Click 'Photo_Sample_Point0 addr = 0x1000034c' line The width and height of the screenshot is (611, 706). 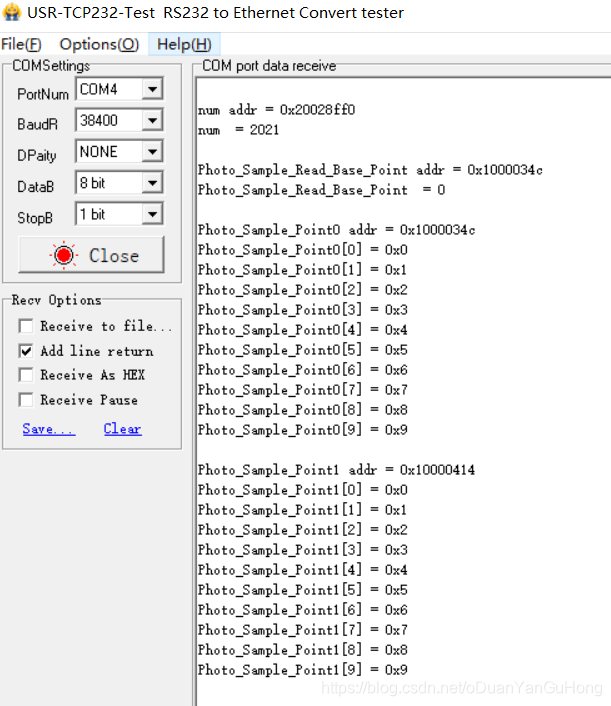pyautogui.click(x=336, y=230)
